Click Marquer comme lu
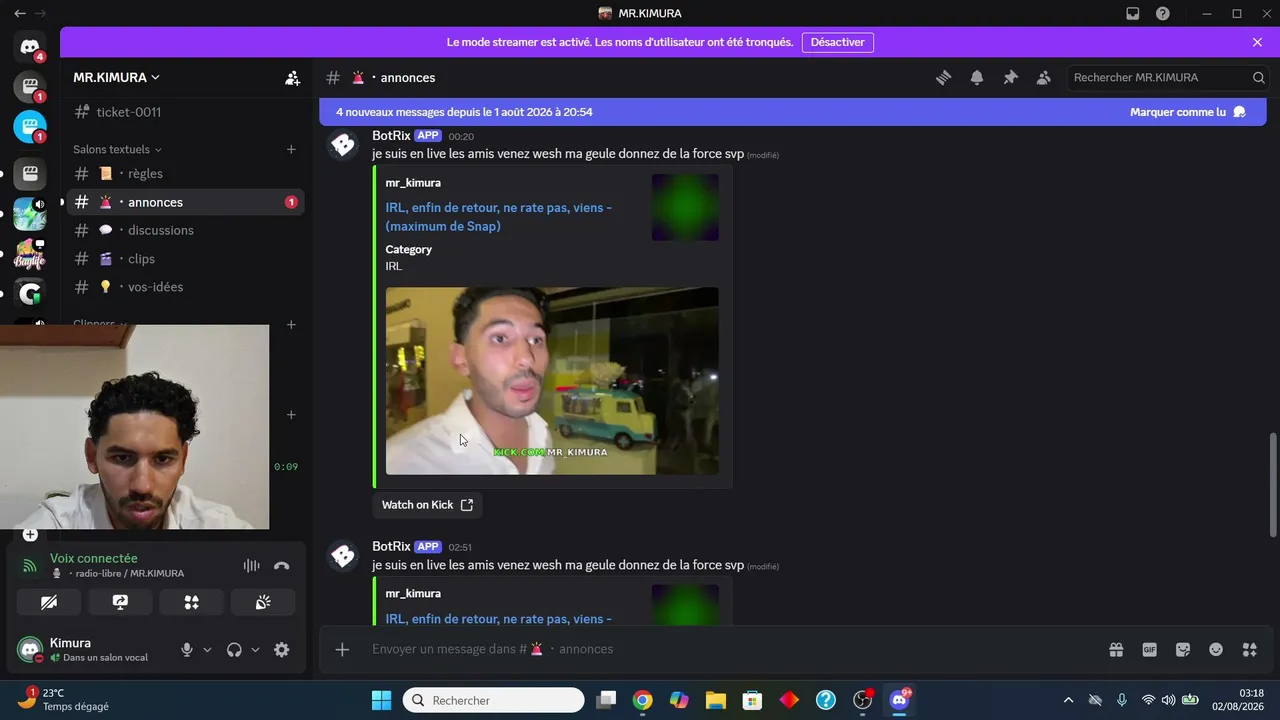This screenshot has width=1280, height=720. tap(1188, 112)
